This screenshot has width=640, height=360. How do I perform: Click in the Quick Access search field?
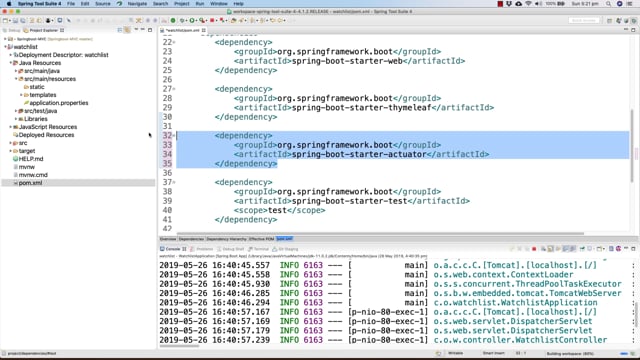(584, 20)
